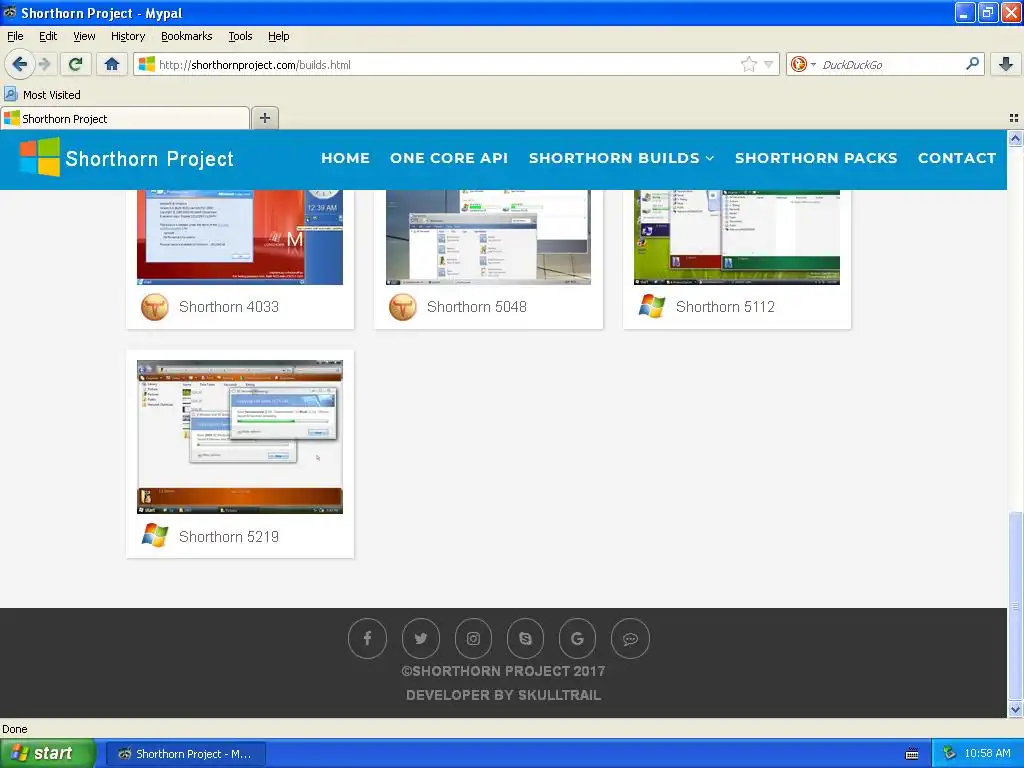Click the DEVELOPER BY SKULLTRAIL footer text
This screenshot has height=768, width=1024.
pos(504,695)
